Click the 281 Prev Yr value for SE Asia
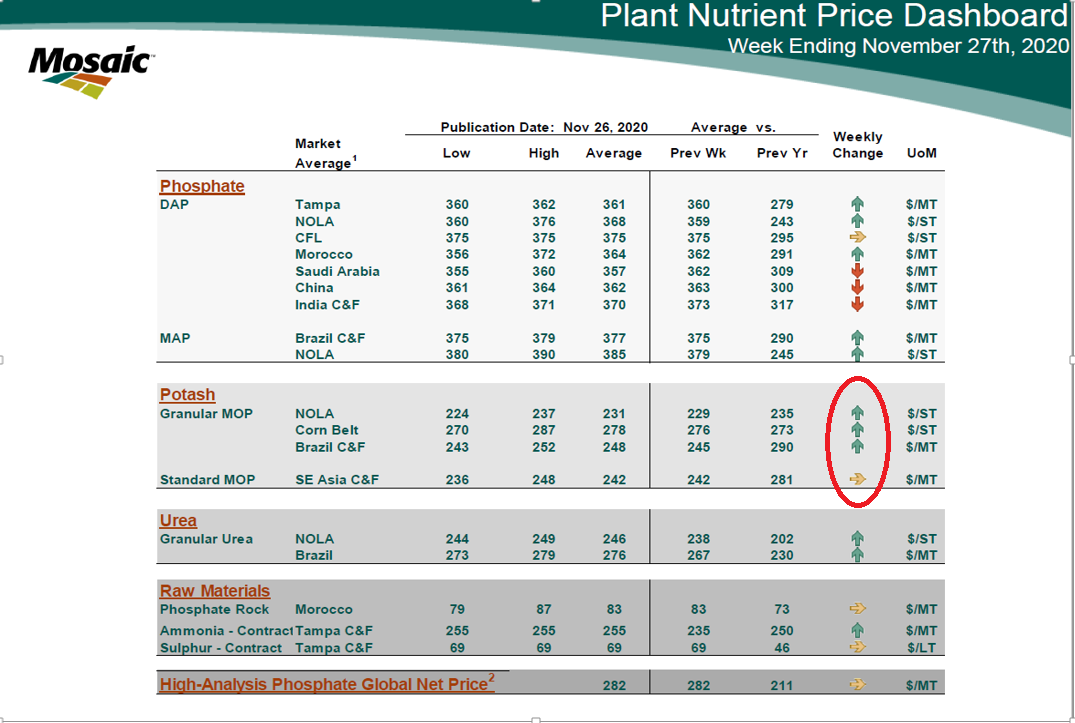 [782, 480]
